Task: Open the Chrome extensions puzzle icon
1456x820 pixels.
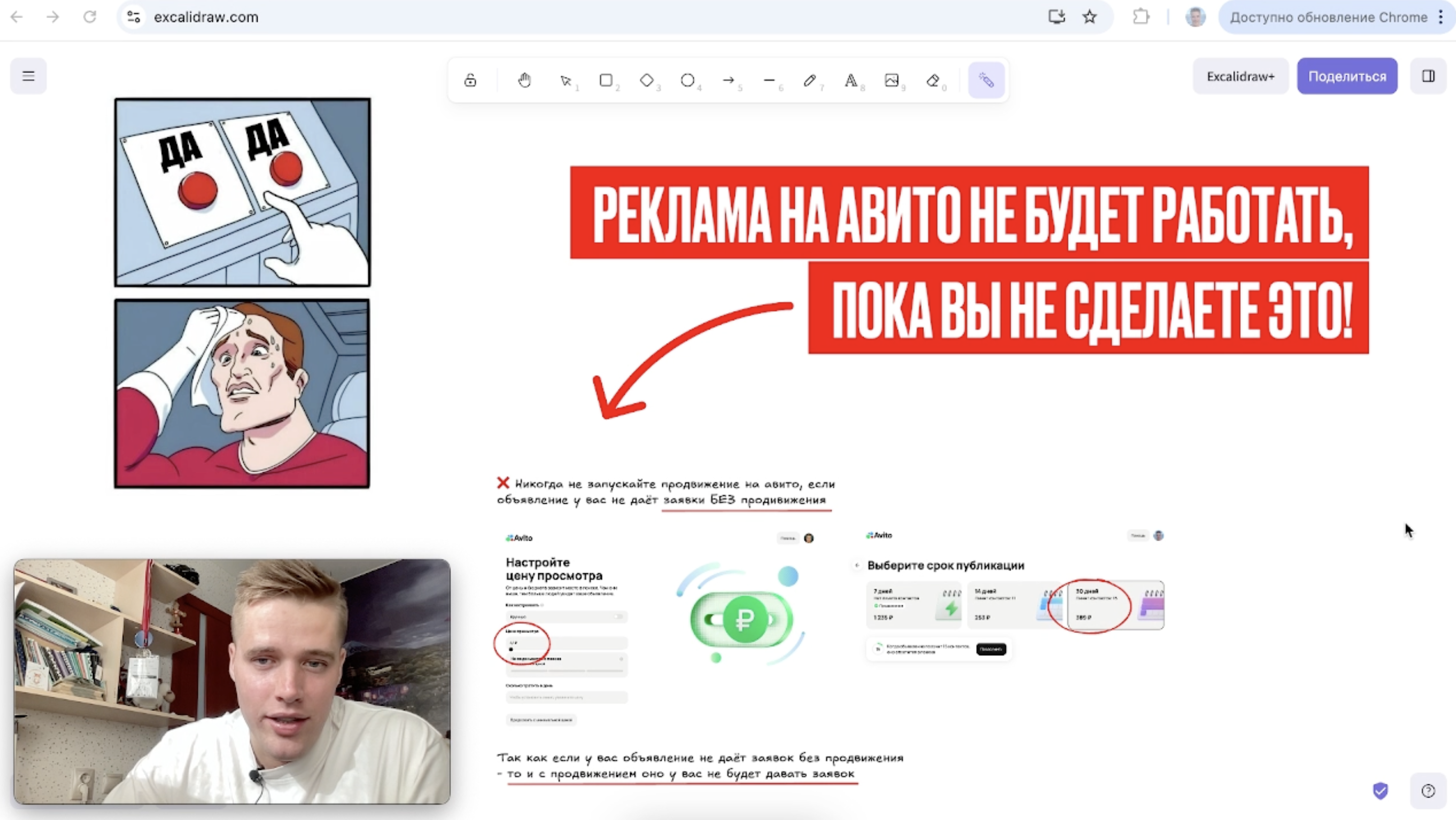Action: tap(1141, 17)
